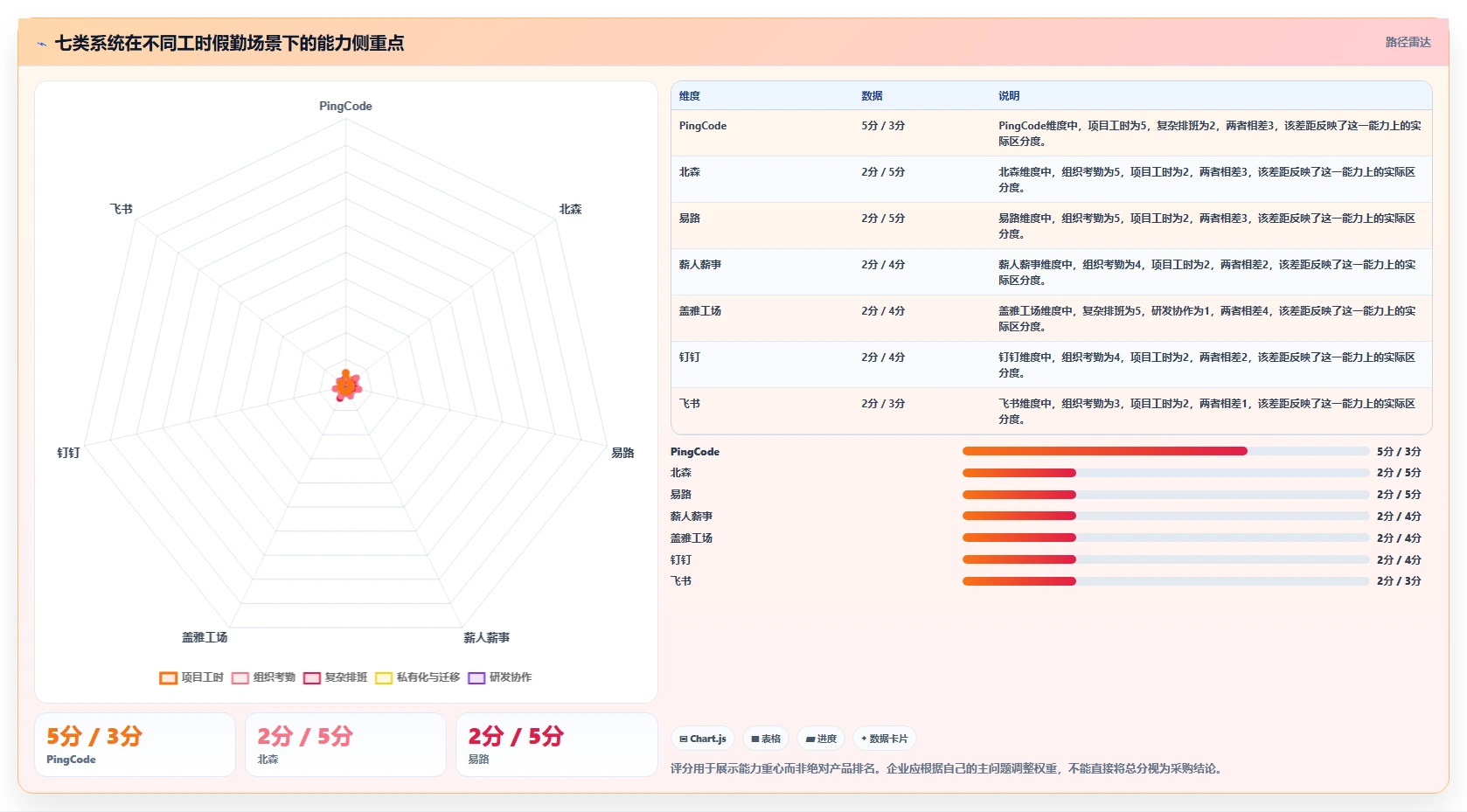Click the dashboard title 七类系统在不同工时假勤场景下的能力侧重点
The image size is (1467, 812).
point(229,44)
